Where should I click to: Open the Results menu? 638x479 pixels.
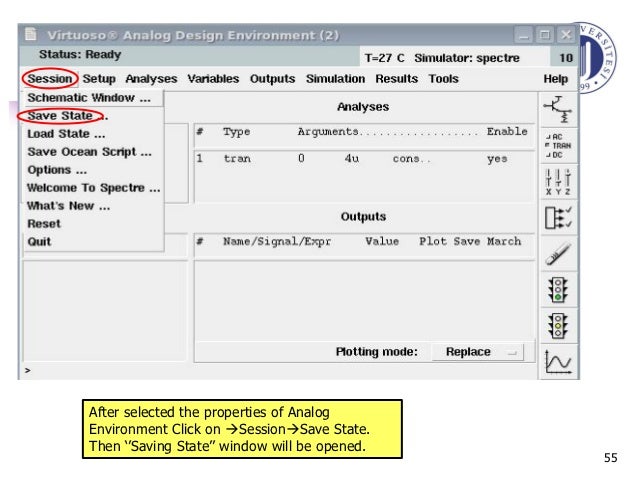click(397, 79)
